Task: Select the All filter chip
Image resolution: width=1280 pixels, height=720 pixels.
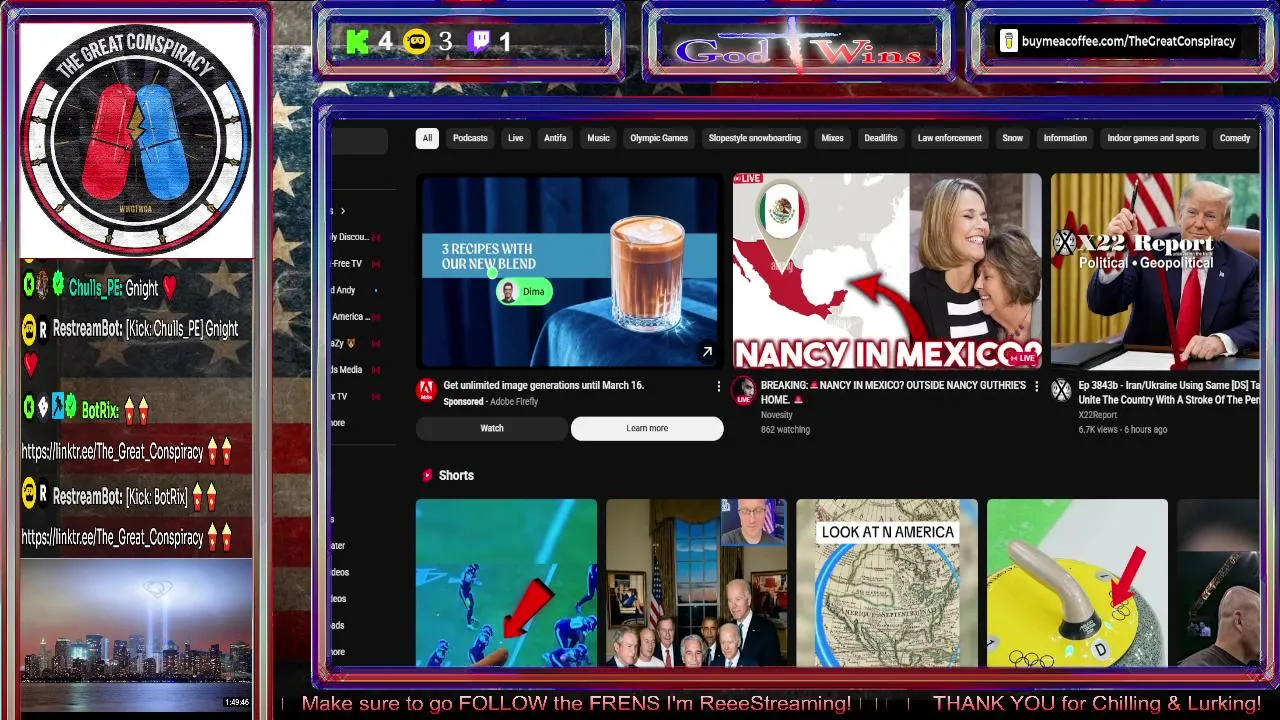Action: pyautogui.click(x=427, y=138)
